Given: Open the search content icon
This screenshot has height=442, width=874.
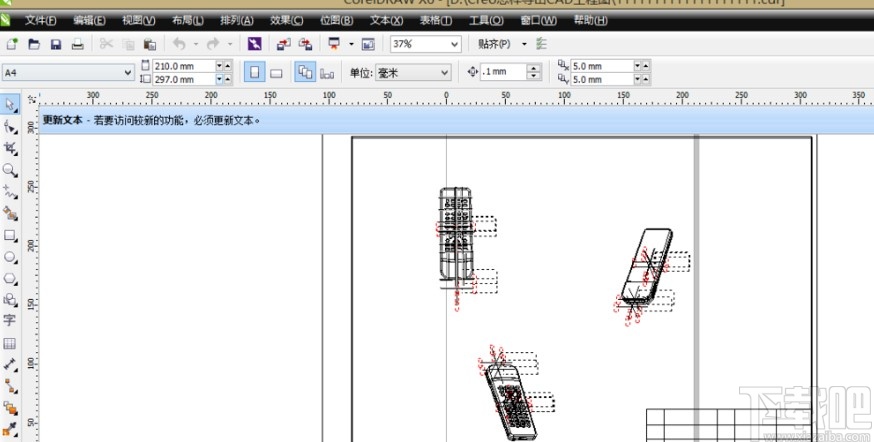Looking at the screenshot, I should coord(254,44).
